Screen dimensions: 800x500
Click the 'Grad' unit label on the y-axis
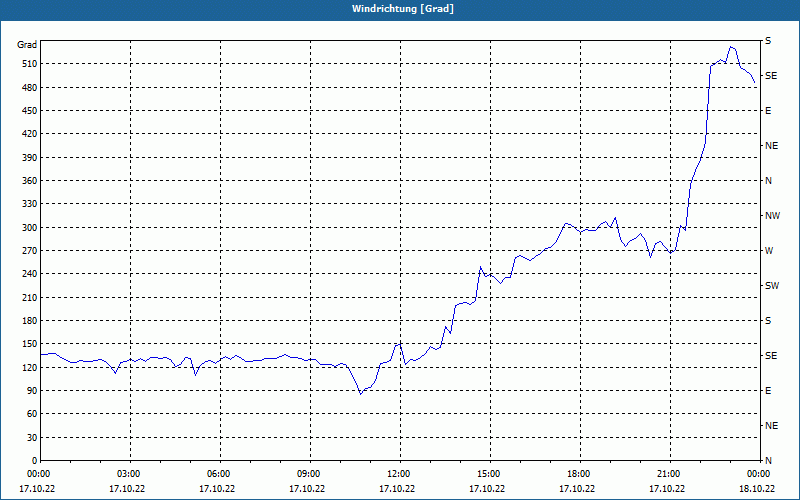pyautogui.click(x=27, y=45)
